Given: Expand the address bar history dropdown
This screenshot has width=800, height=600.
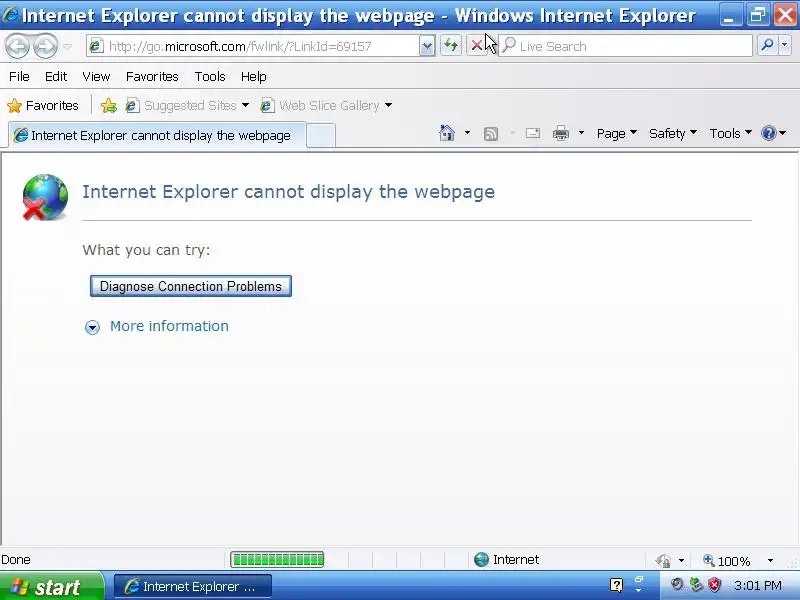Looking at the screenshot, I should (x=427, y=46).
